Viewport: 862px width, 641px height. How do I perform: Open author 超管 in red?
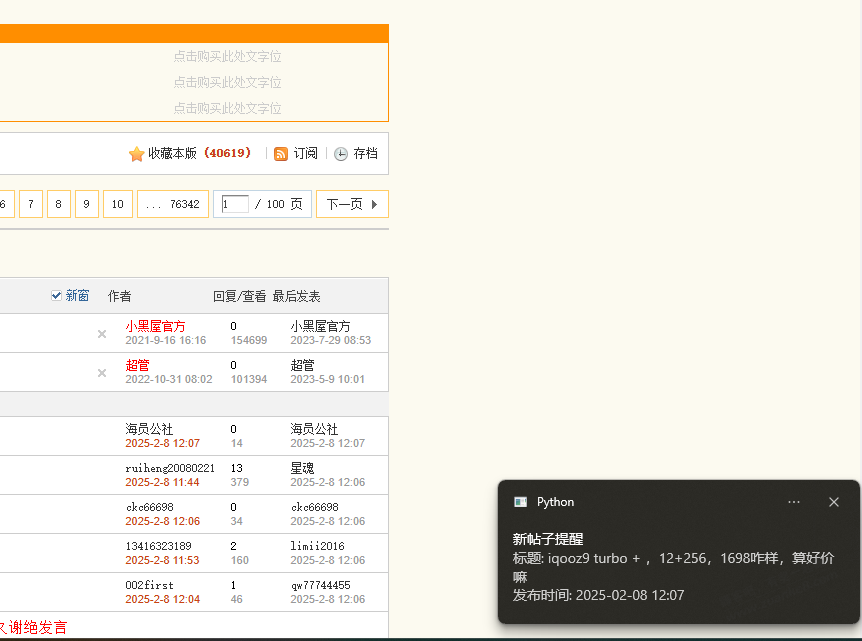(137, 366)
